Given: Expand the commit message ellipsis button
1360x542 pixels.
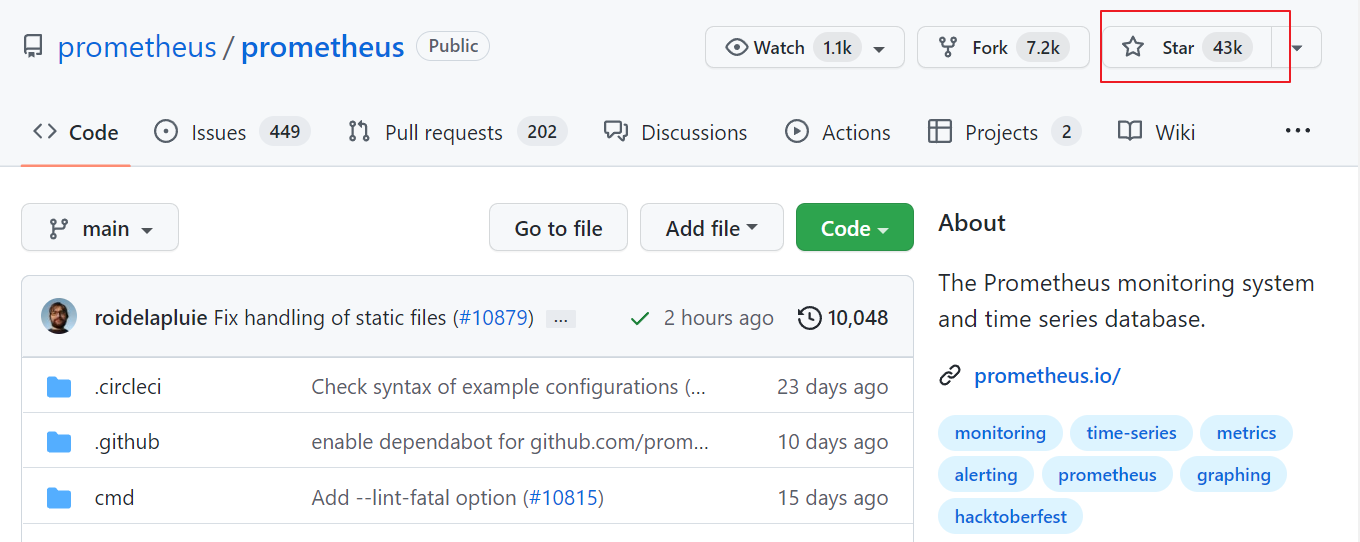Looking at the screenshot, I should (x=561, y=319).
